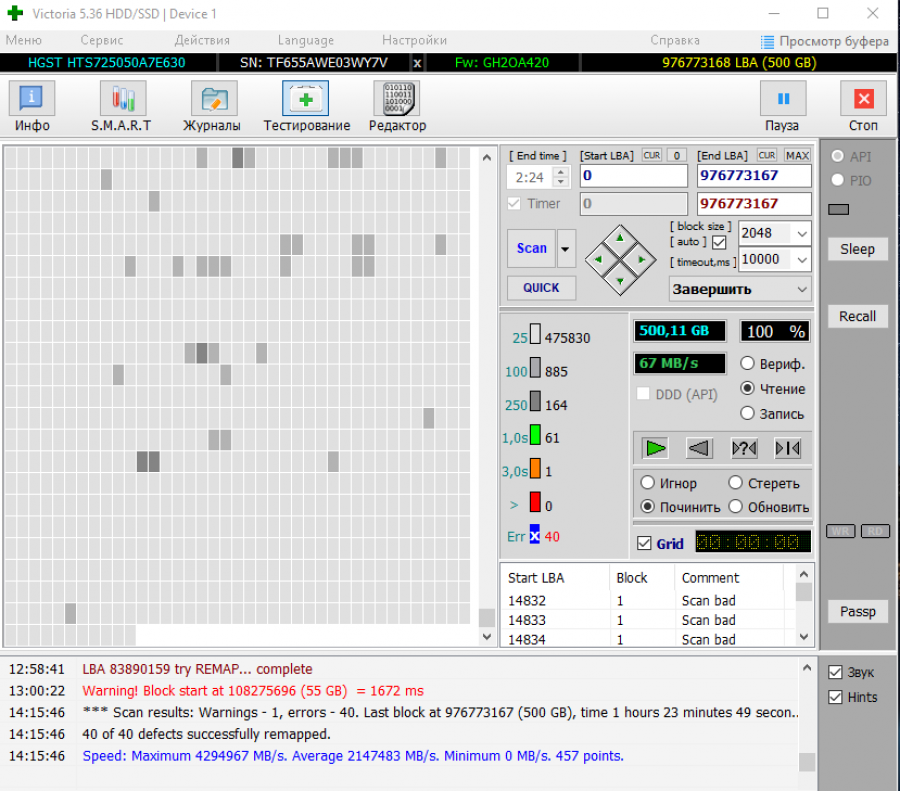This screenshot has height=791, width=900.
Task: Open the Редактор hex editor
Action: pos(396,106)
